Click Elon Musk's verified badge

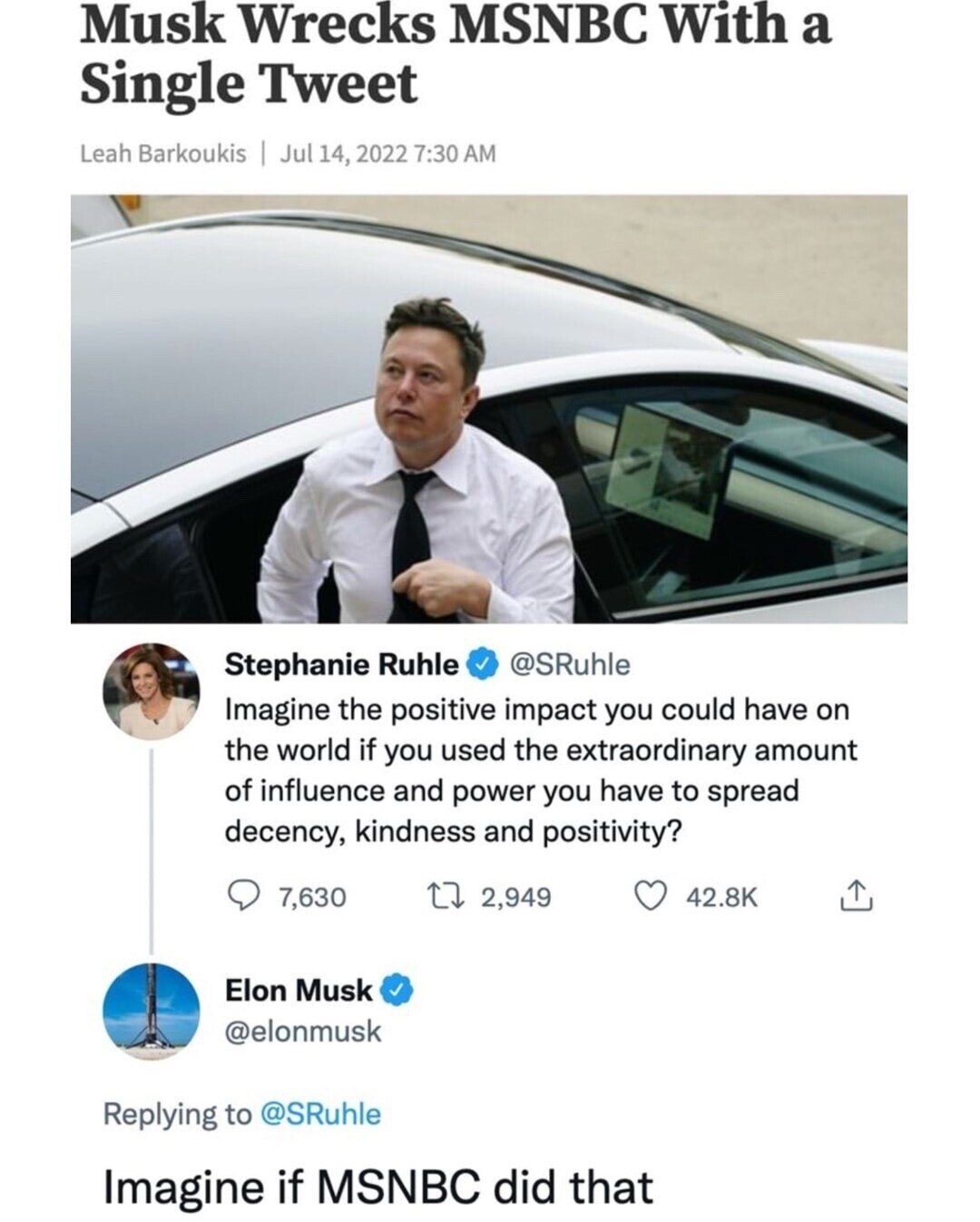tap(397, 991)
